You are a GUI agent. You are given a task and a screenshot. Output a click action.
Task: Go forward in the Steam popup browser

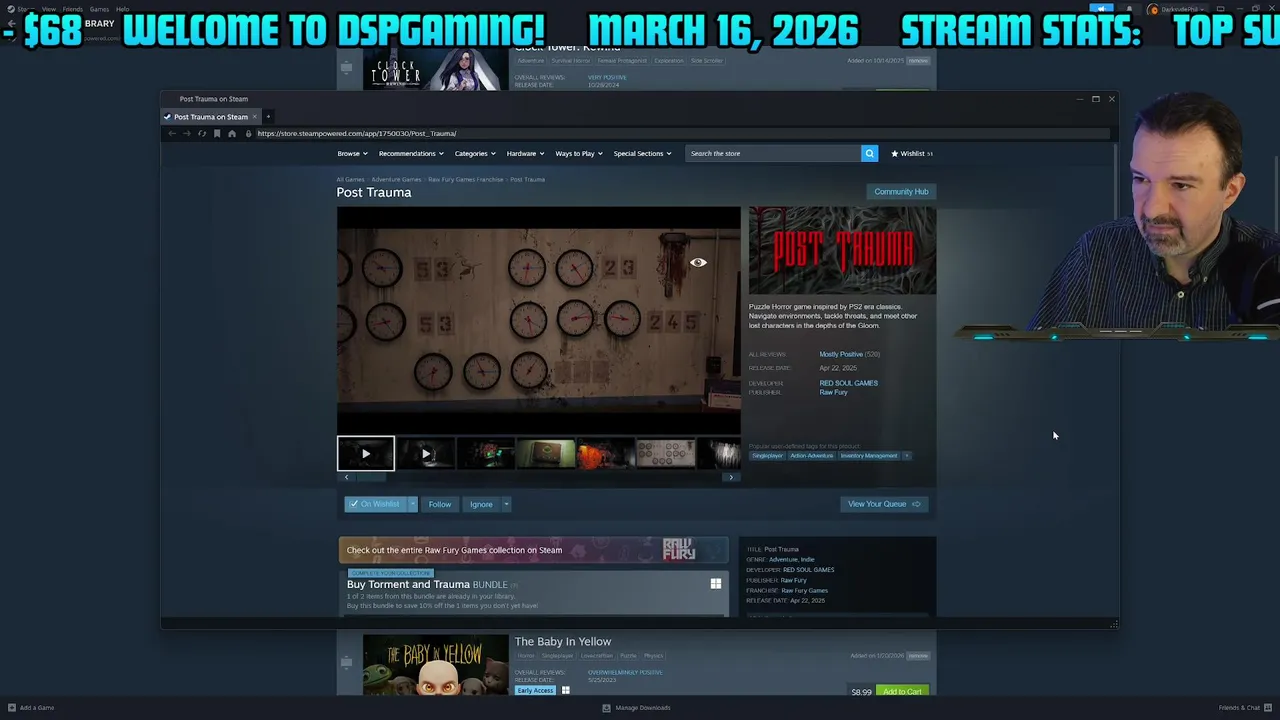[186, 133]
